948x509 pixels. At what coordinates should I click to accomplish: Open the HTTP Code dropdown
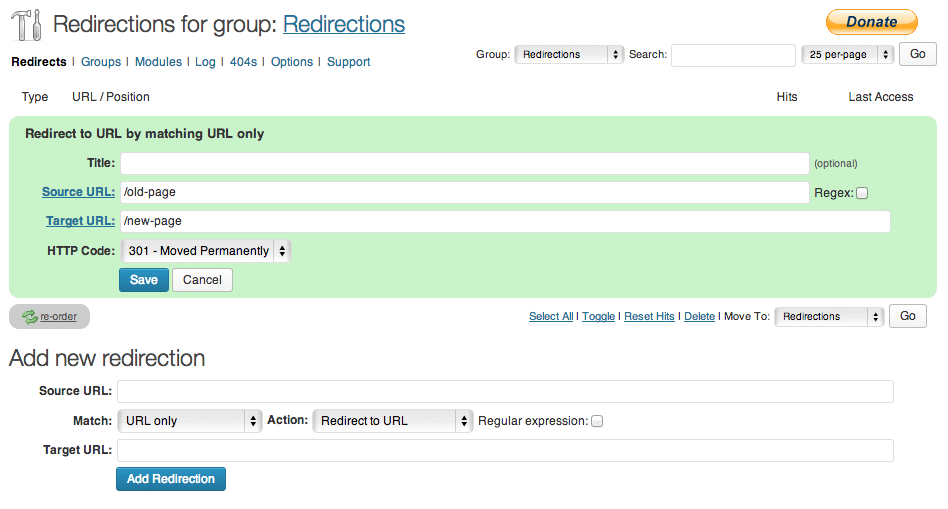click(x=205, y=251)
